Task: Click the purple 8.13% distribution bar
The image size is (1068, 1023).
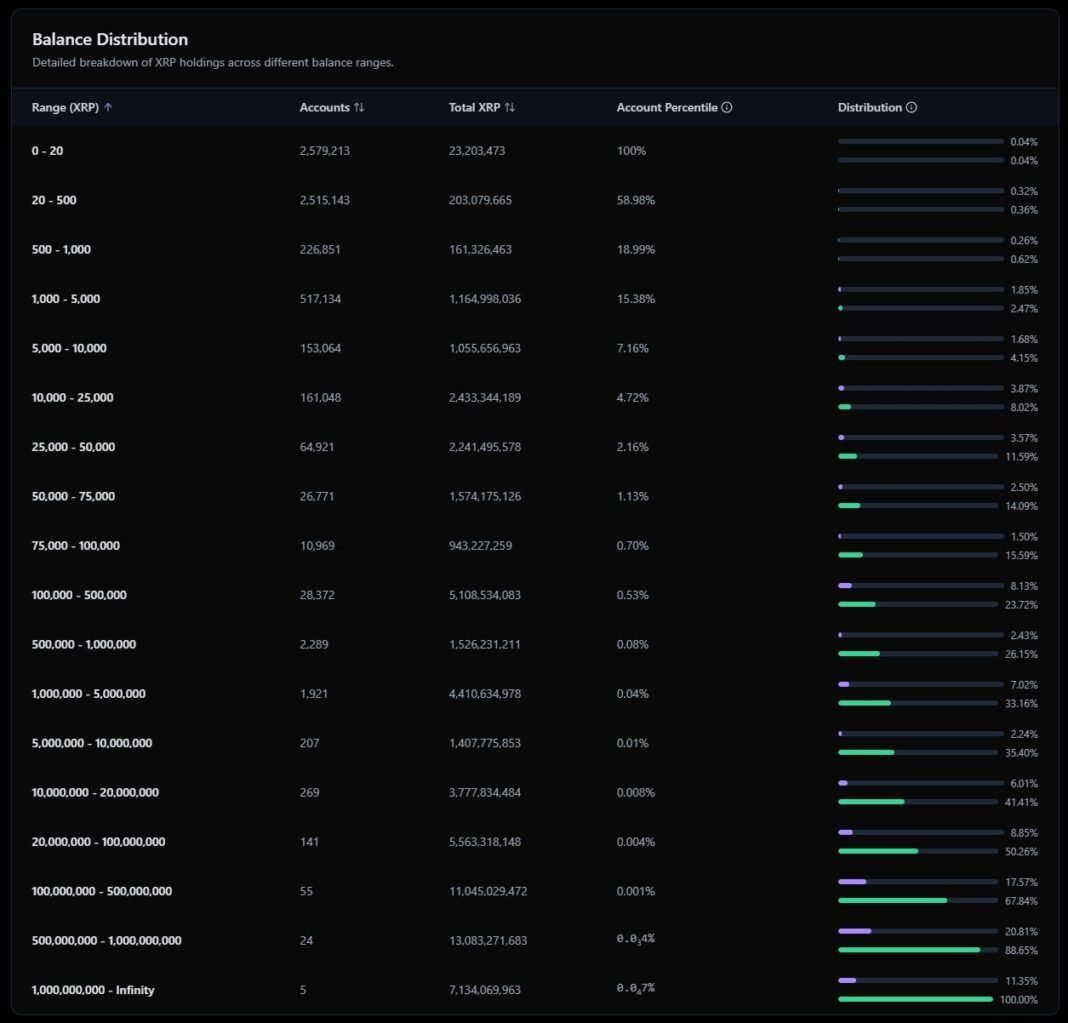Action: point(845,585)
